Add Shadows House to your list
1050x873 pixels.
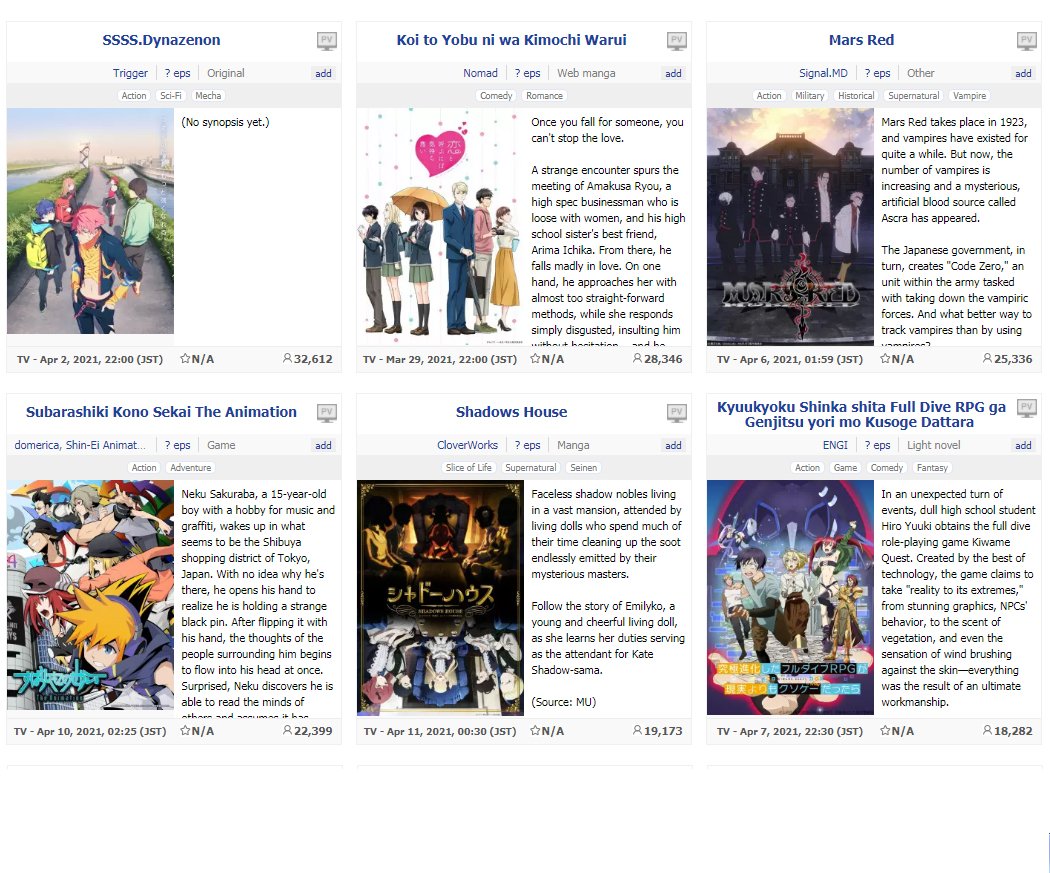[x=674, y=446]
